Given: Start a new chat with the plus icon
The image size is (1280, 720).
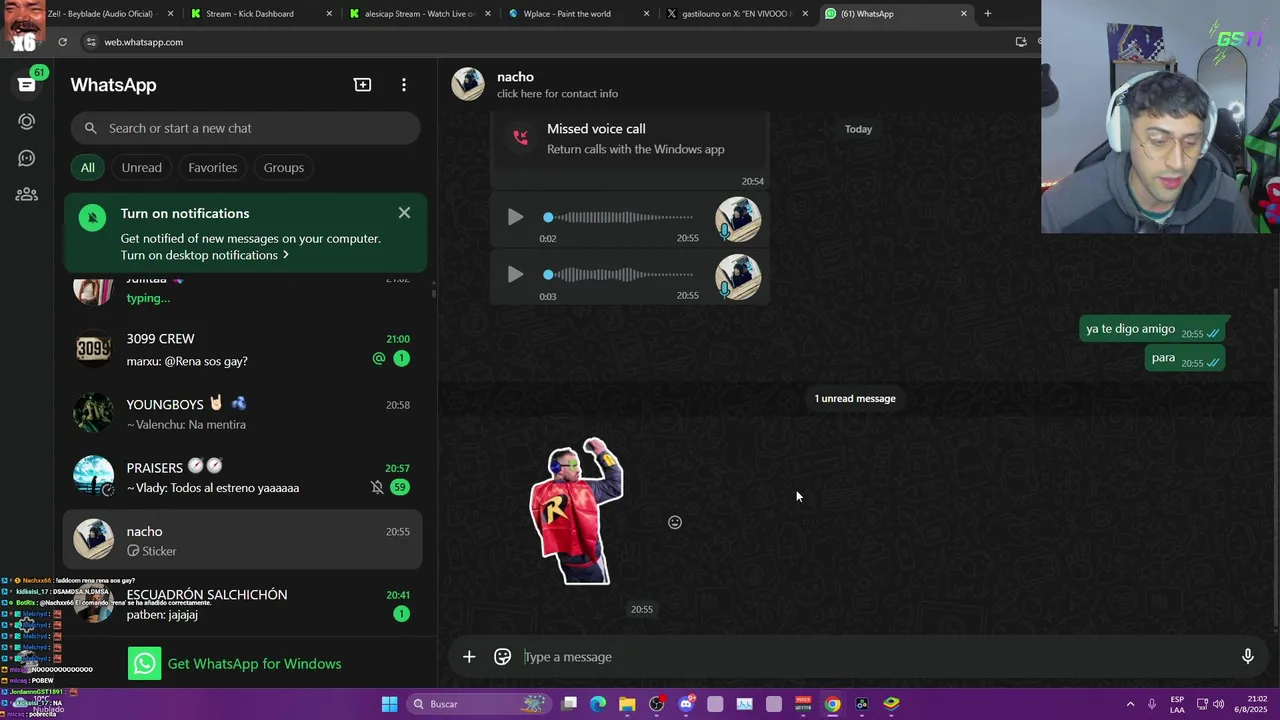Looking at the screenshot, I should point(363,85).
